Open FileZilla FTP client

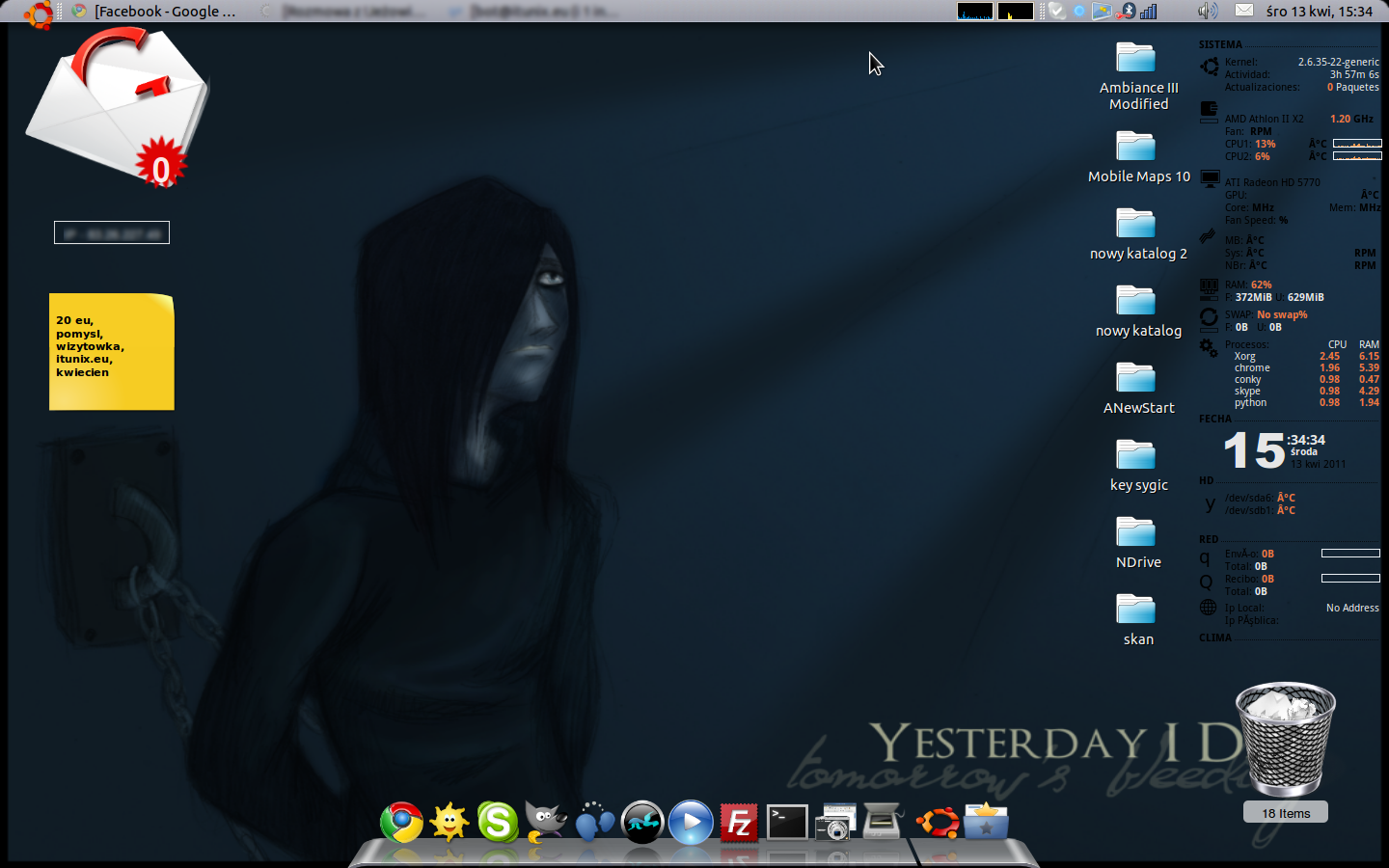click(x=739, y=823)
